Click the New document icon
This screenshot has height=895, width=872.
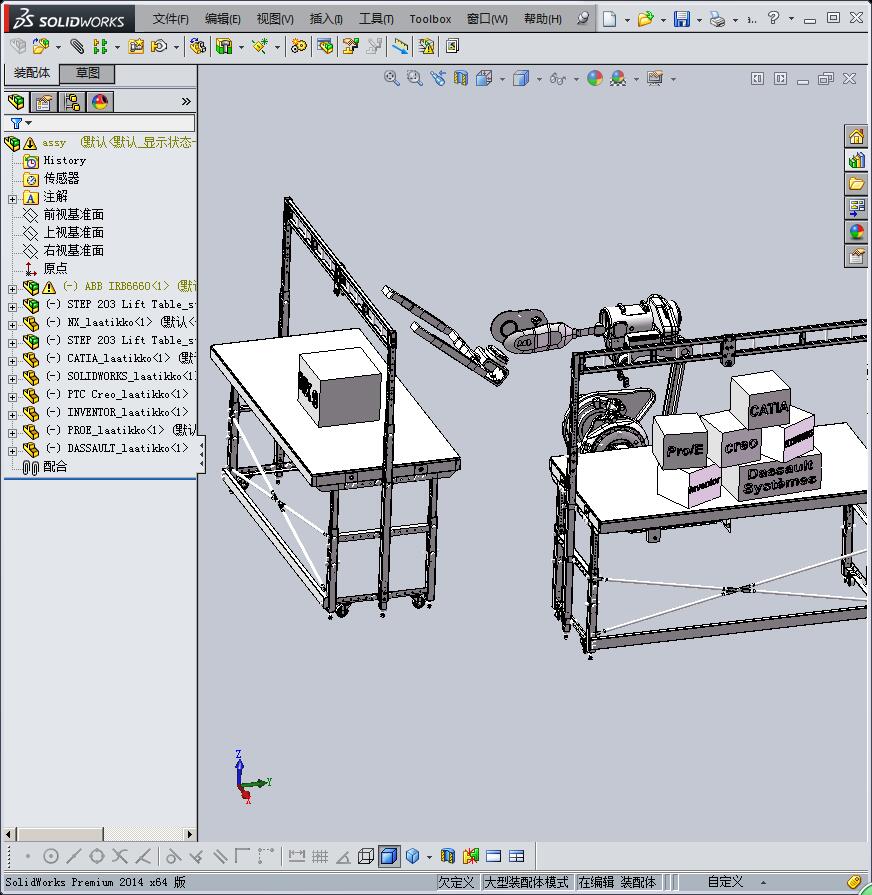tap(609, 19)
